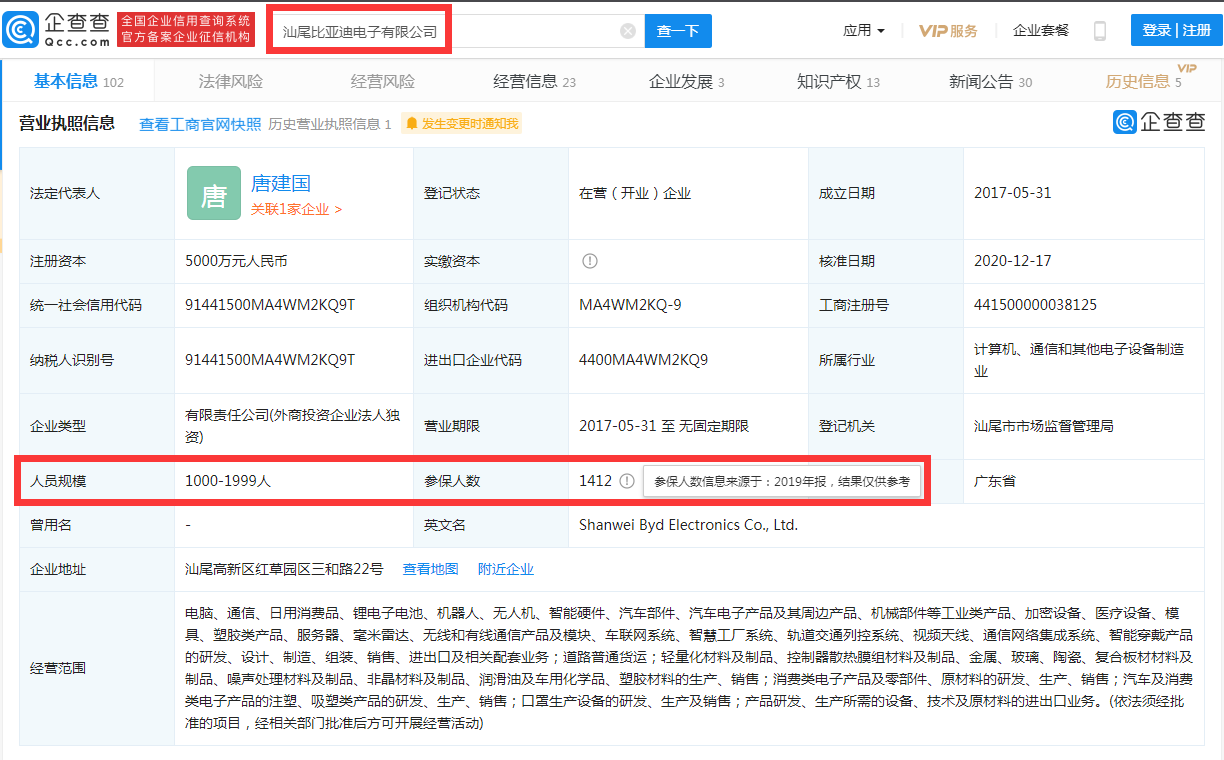Viewport: 1224px width, 760px height.
Task: Open legal representative 唐建国 link
Action: click(x=281, y=183)
